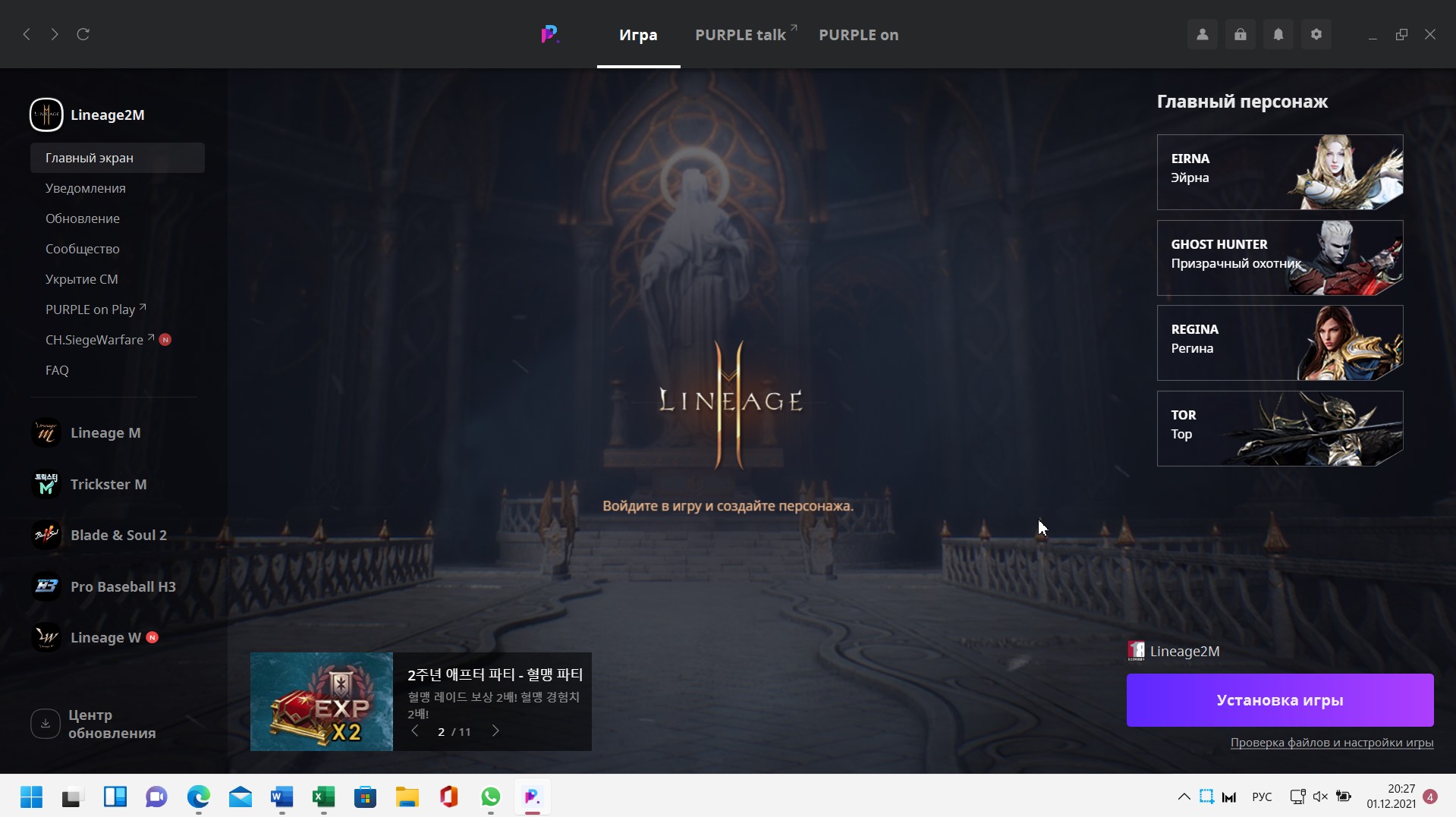Screen dimensions: 1456x817
Task: Open the notifications bell icon
Action: coord(1278,34)
